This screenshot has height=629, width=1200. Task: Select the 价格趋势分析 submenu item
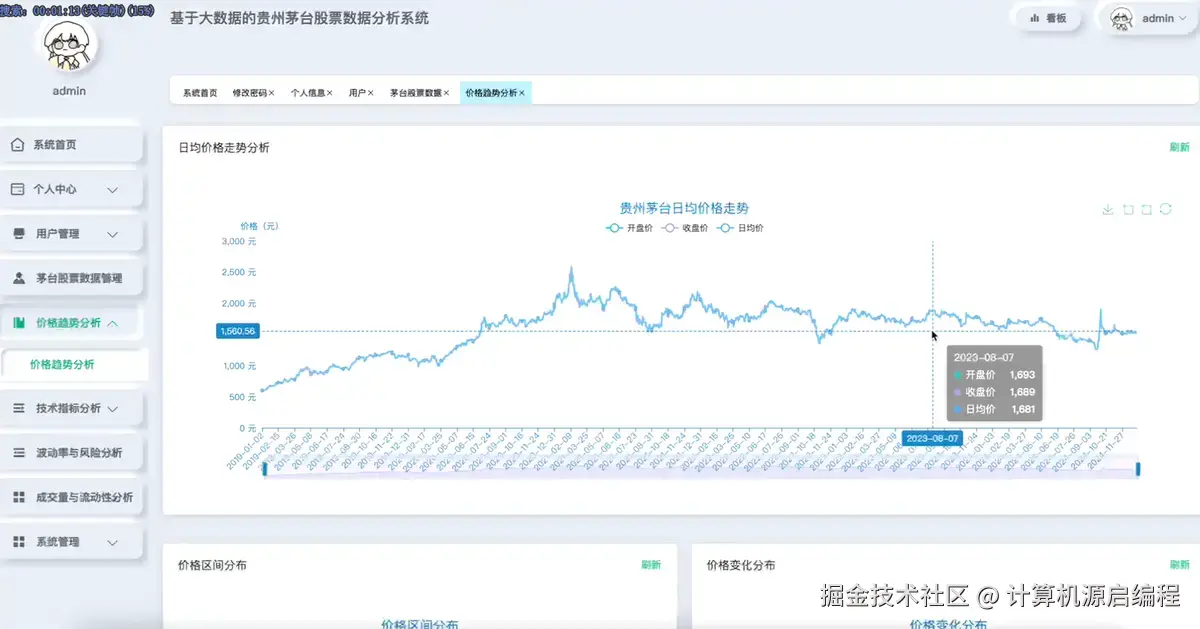coord(74,365)
